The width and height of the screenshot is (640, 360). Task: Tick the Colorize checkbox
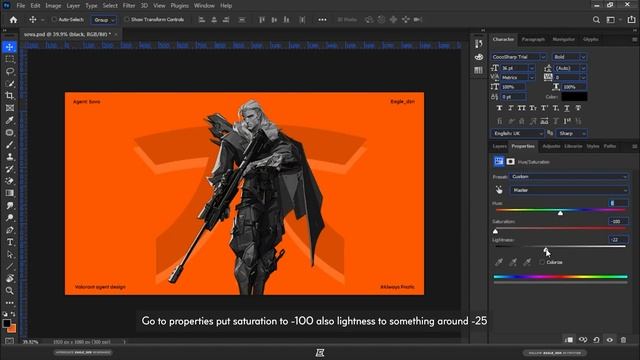click(542, 262)
